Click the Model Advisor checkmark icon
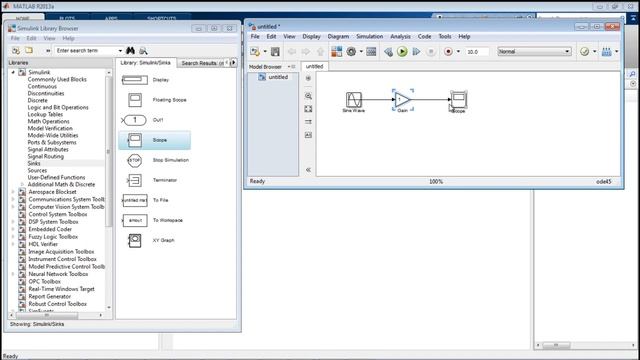 [x=584, y=52]
